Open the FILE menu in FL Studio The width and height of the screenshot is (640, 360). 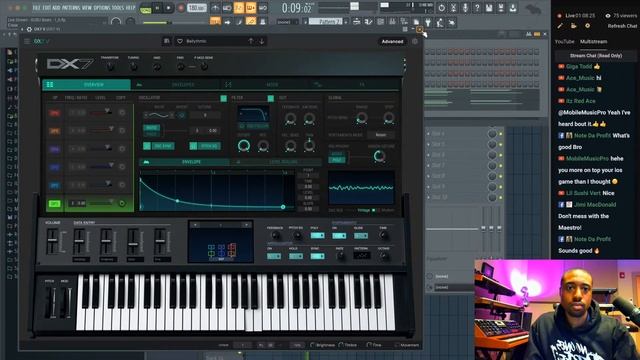click(36, 8)
